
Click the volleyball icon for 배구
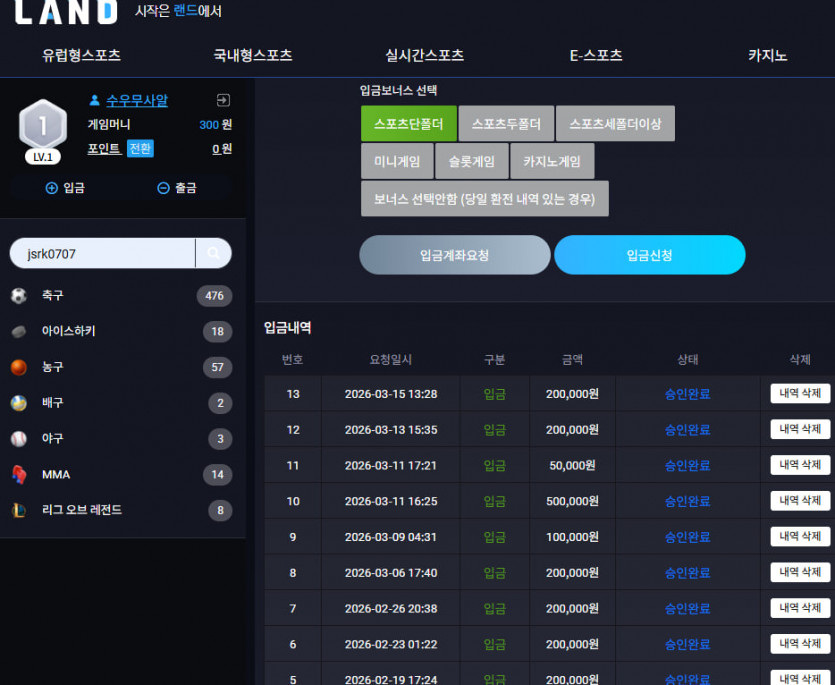pyautogui.click(x=19, y=403)
